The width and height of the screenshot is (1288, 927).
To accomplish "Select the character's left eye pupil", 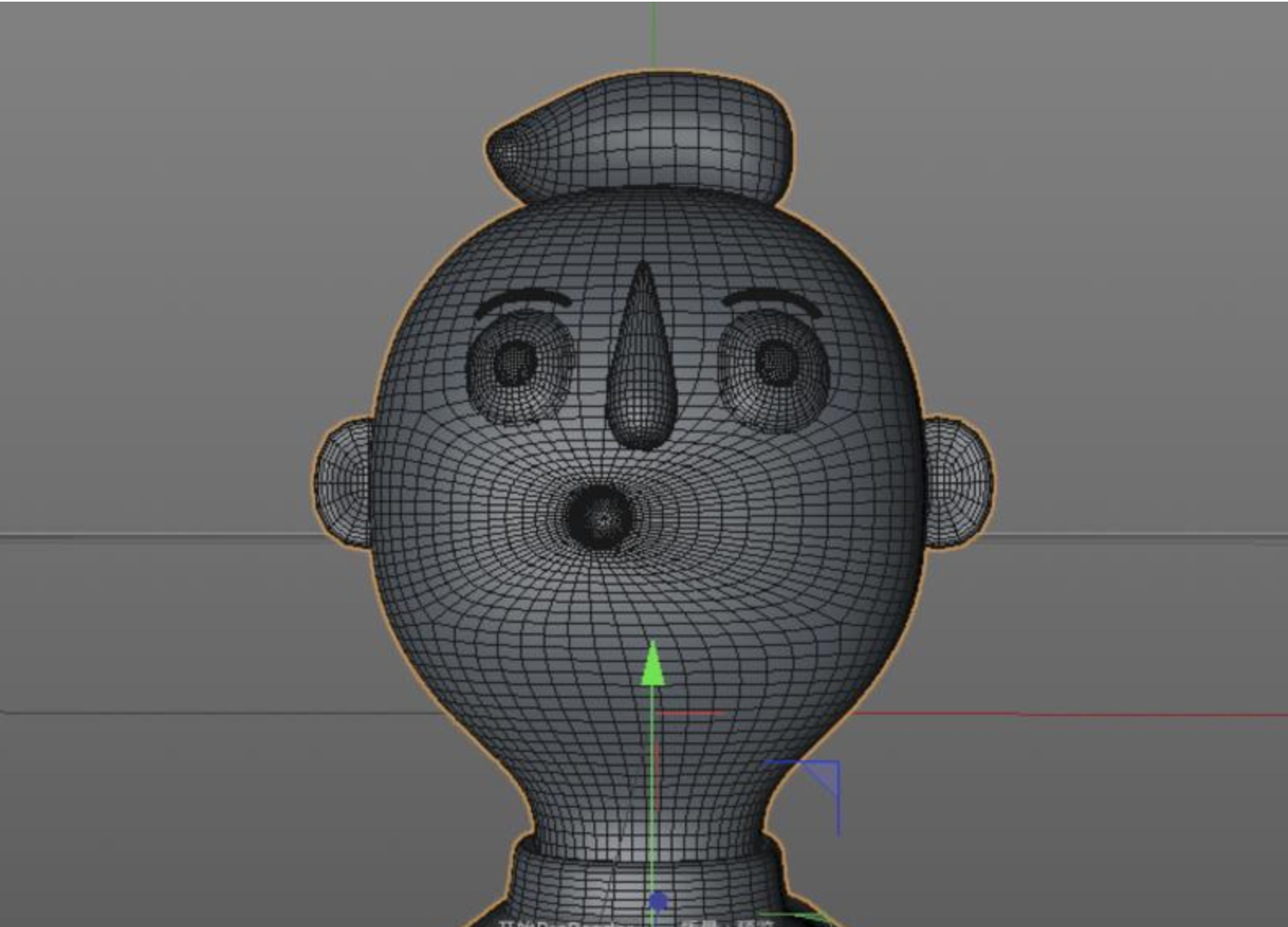I will [x=515, y=360].
